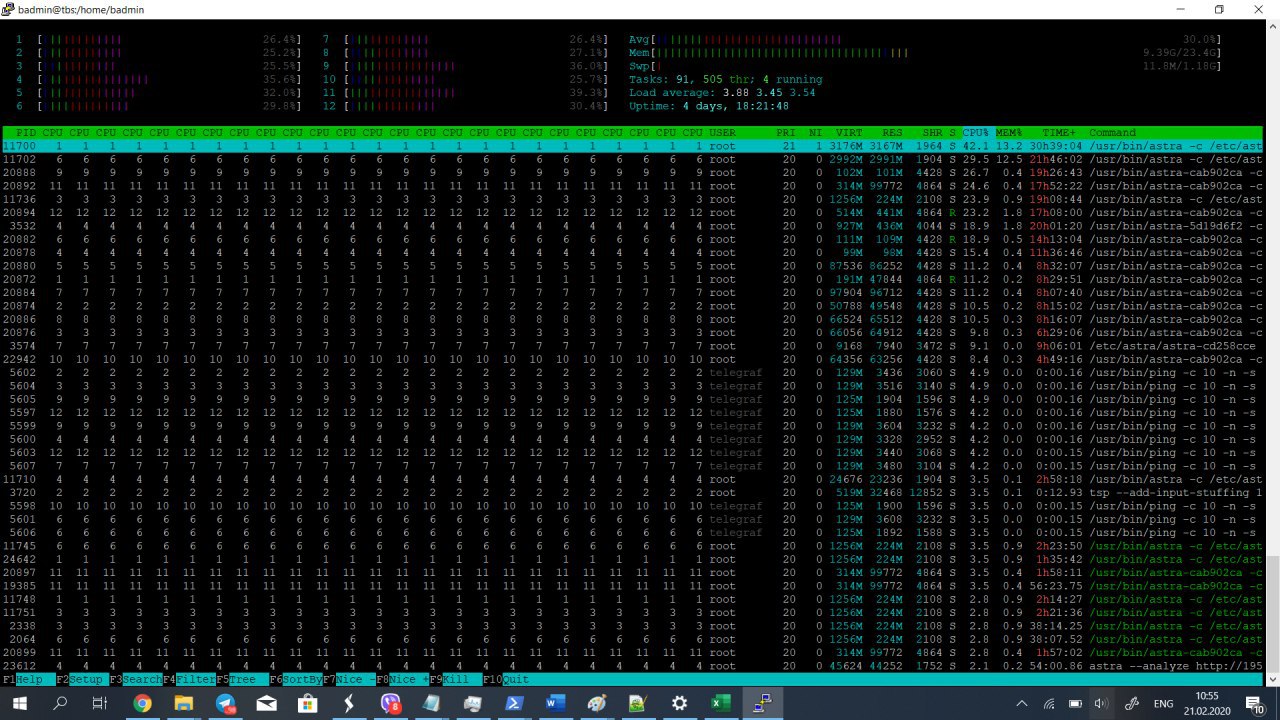Open the Windows Start menu
Image resolution: width=1280 pixels, height=720 pixels.
click(18, 703)
